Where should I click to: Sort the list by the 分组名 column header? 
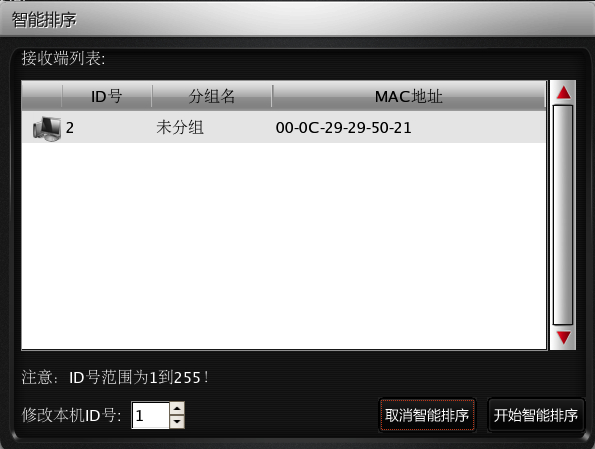212,96
